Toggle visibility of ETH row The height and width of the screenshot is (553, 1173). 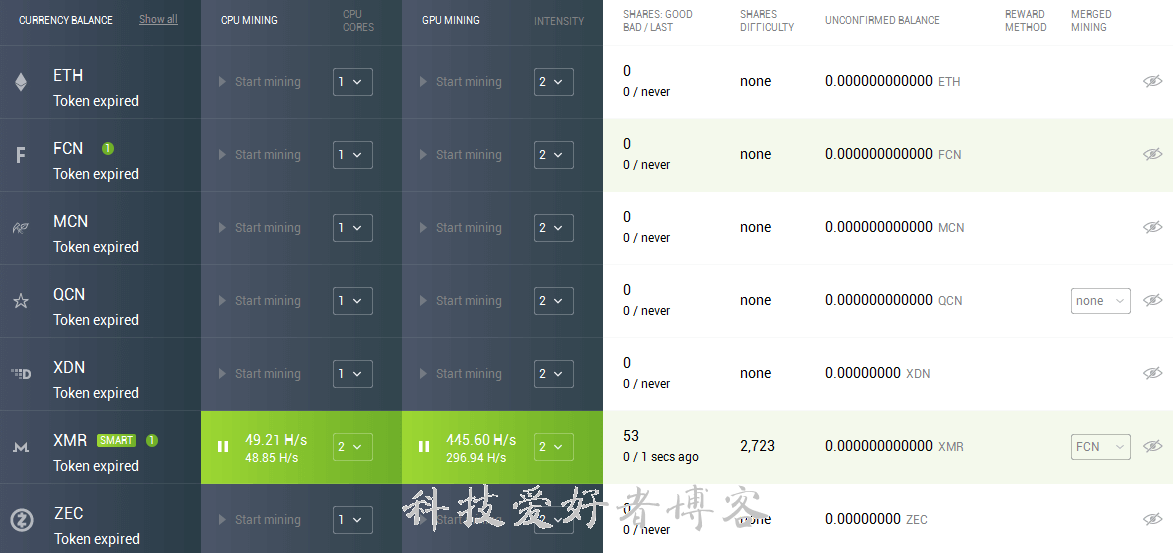click(1153, 81)
